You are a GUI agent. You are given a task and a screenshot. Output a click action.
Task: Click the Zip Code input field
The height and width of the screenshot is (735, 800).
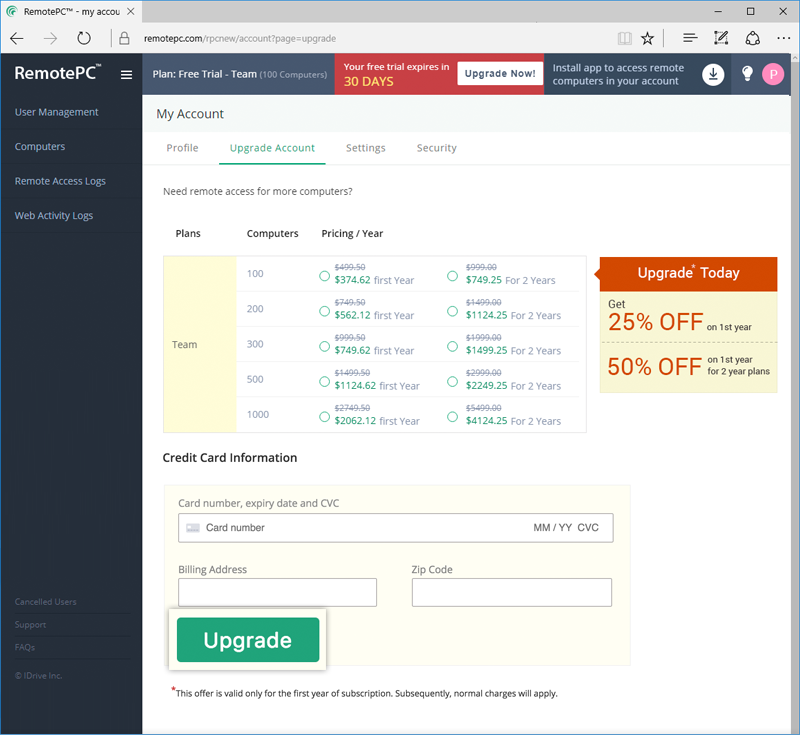coord(511,592)
